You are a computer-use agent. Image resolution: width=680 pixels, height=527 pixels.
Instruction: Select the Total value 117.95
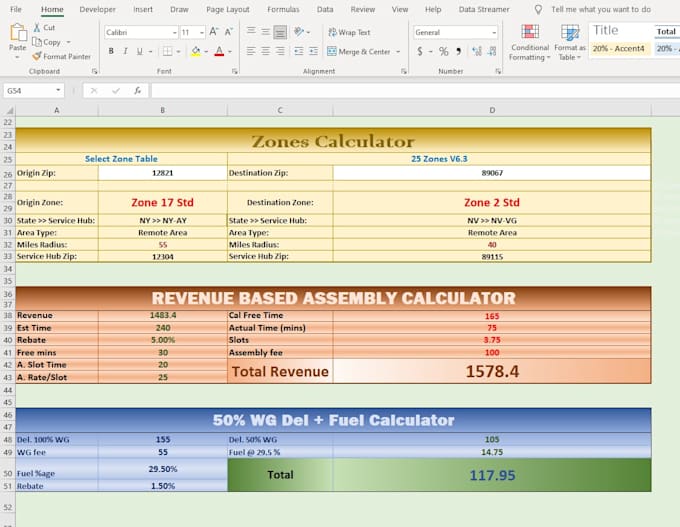pyautogui.click(x=492, y=475)
